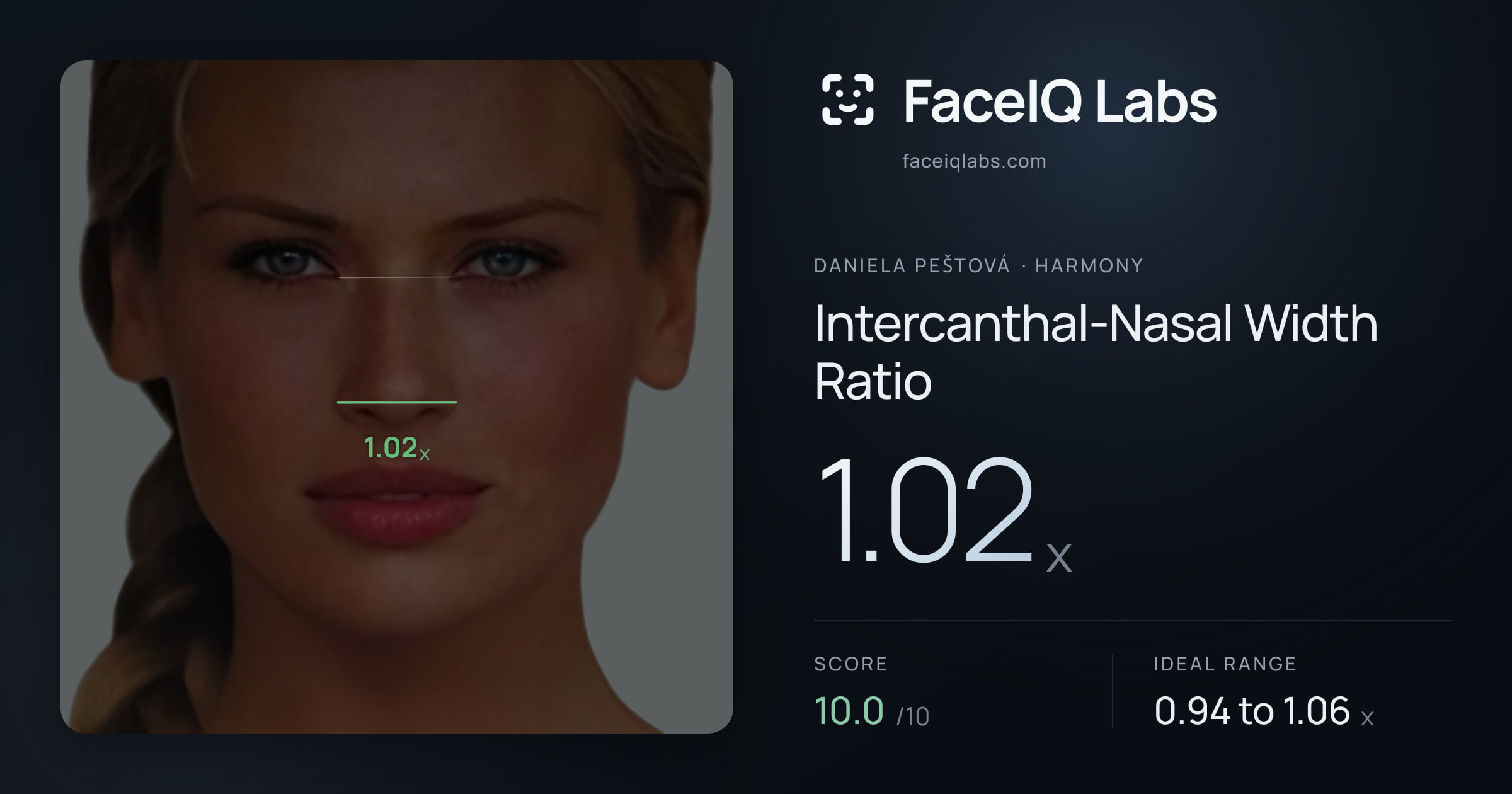Click the /10 score denominator

(x=913, y=716)
